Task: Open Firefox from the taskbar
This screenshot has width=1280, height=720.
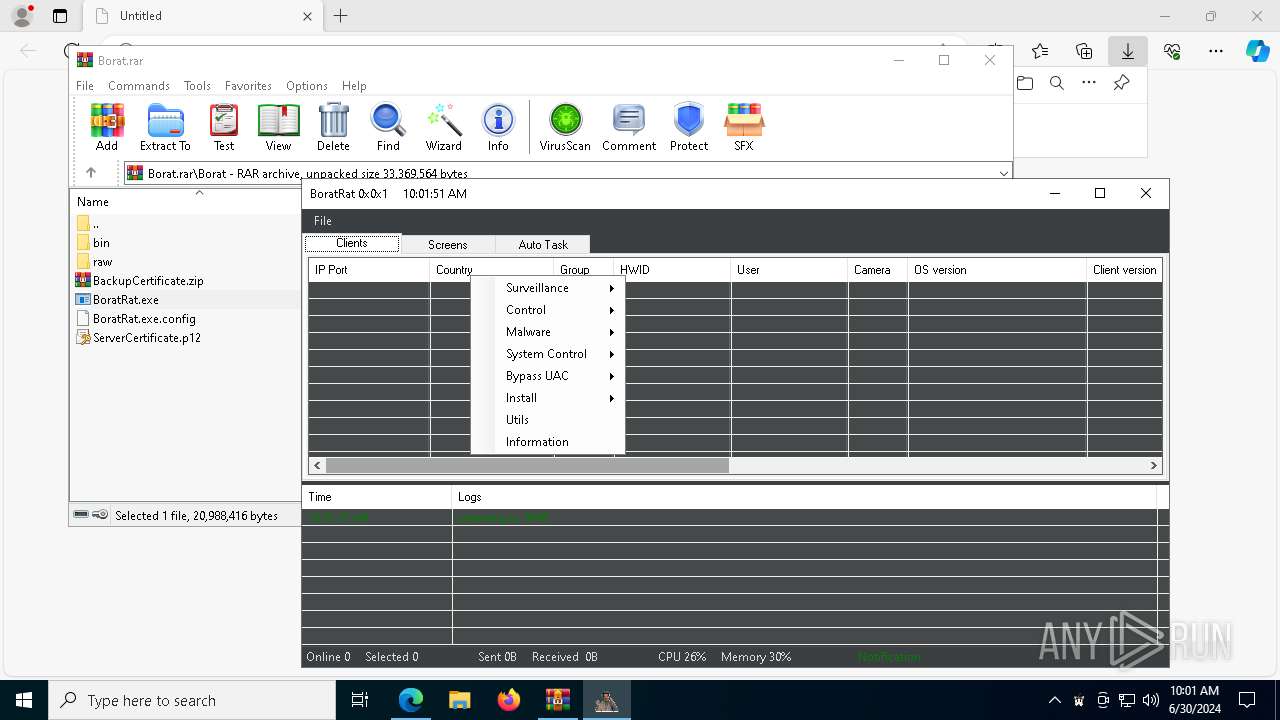Action: click(x=509, y=700)
